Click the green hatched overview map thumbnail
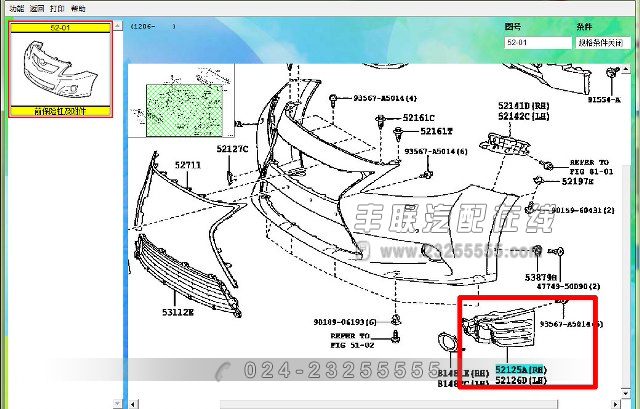This screenshot has height=409, width=640. tap(184, 110)
